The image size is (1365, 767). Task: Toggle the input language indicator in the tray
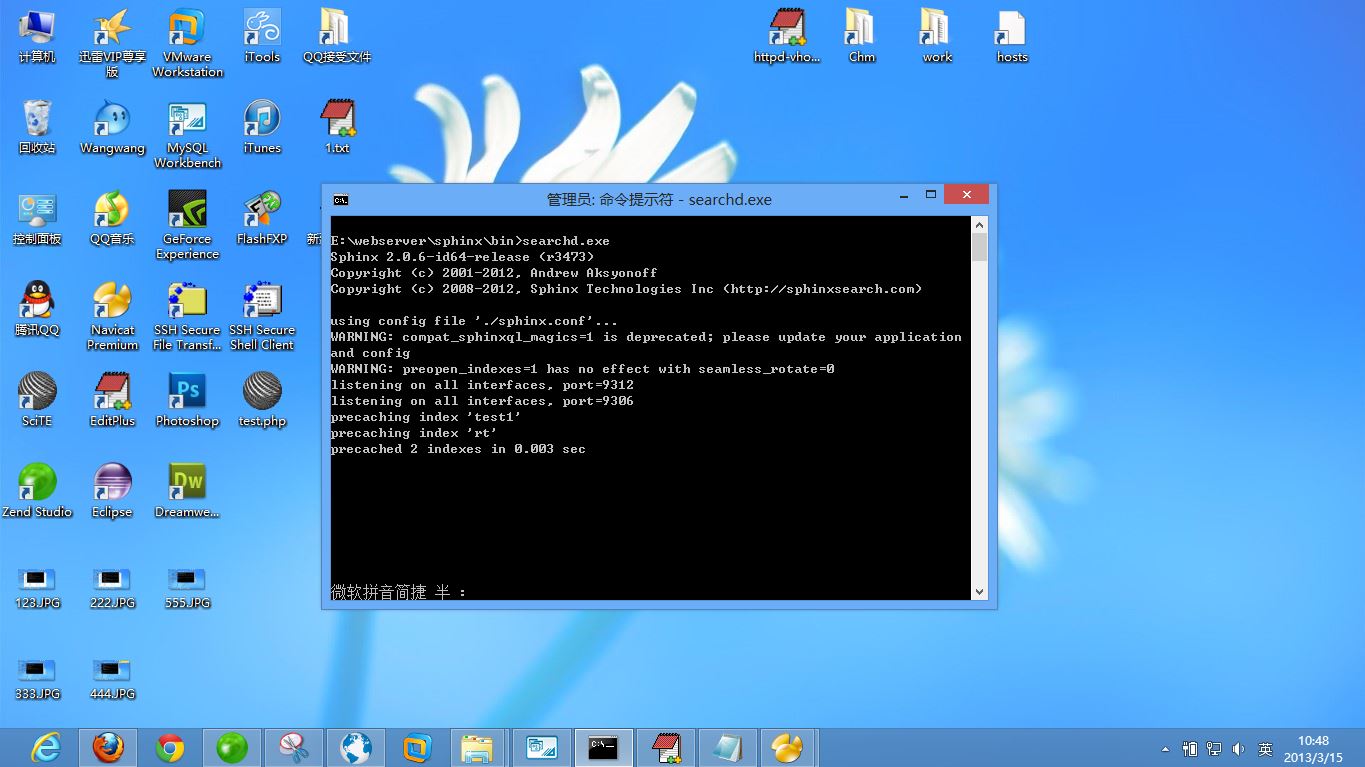click(x=1265, y=748)
